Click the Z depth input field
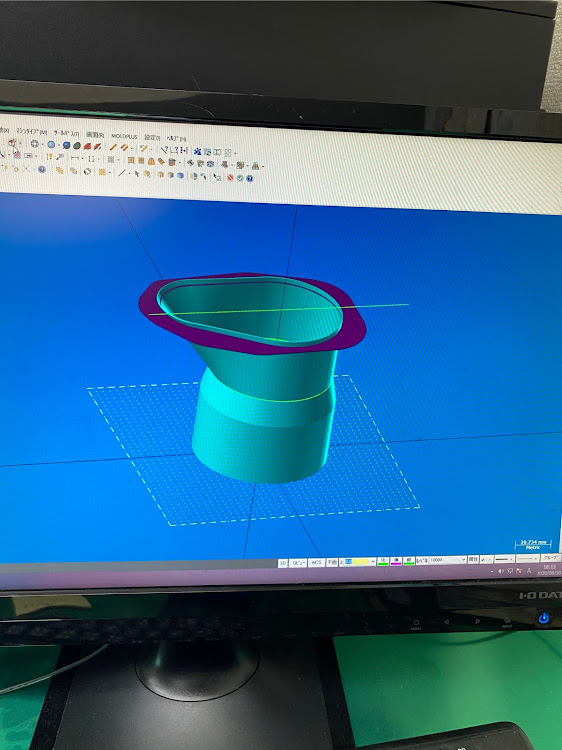This screenshot has height=750, width=562. [x=357, y=562]
